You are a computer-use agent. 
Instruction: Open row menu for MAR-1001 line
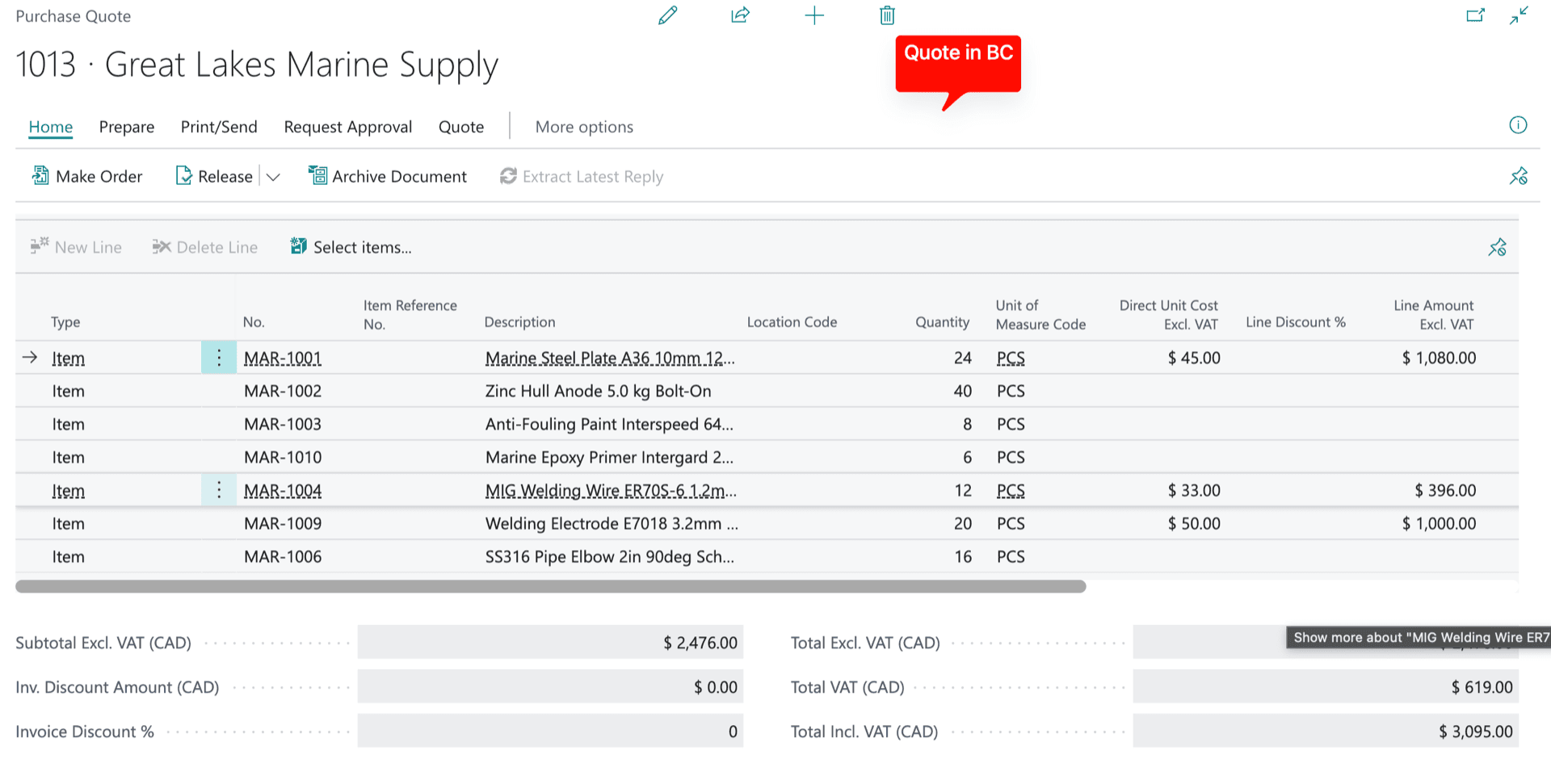219,358
